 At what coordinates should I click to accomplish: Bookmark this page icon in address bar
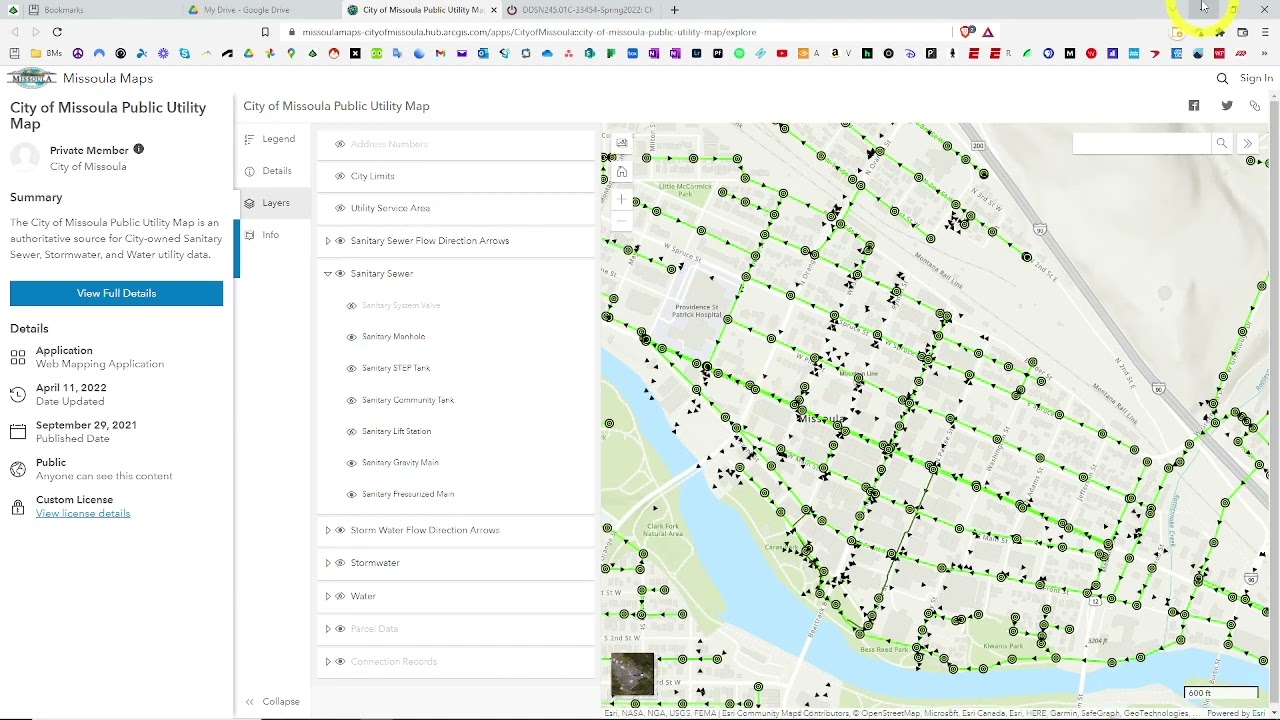pos(265,32)
